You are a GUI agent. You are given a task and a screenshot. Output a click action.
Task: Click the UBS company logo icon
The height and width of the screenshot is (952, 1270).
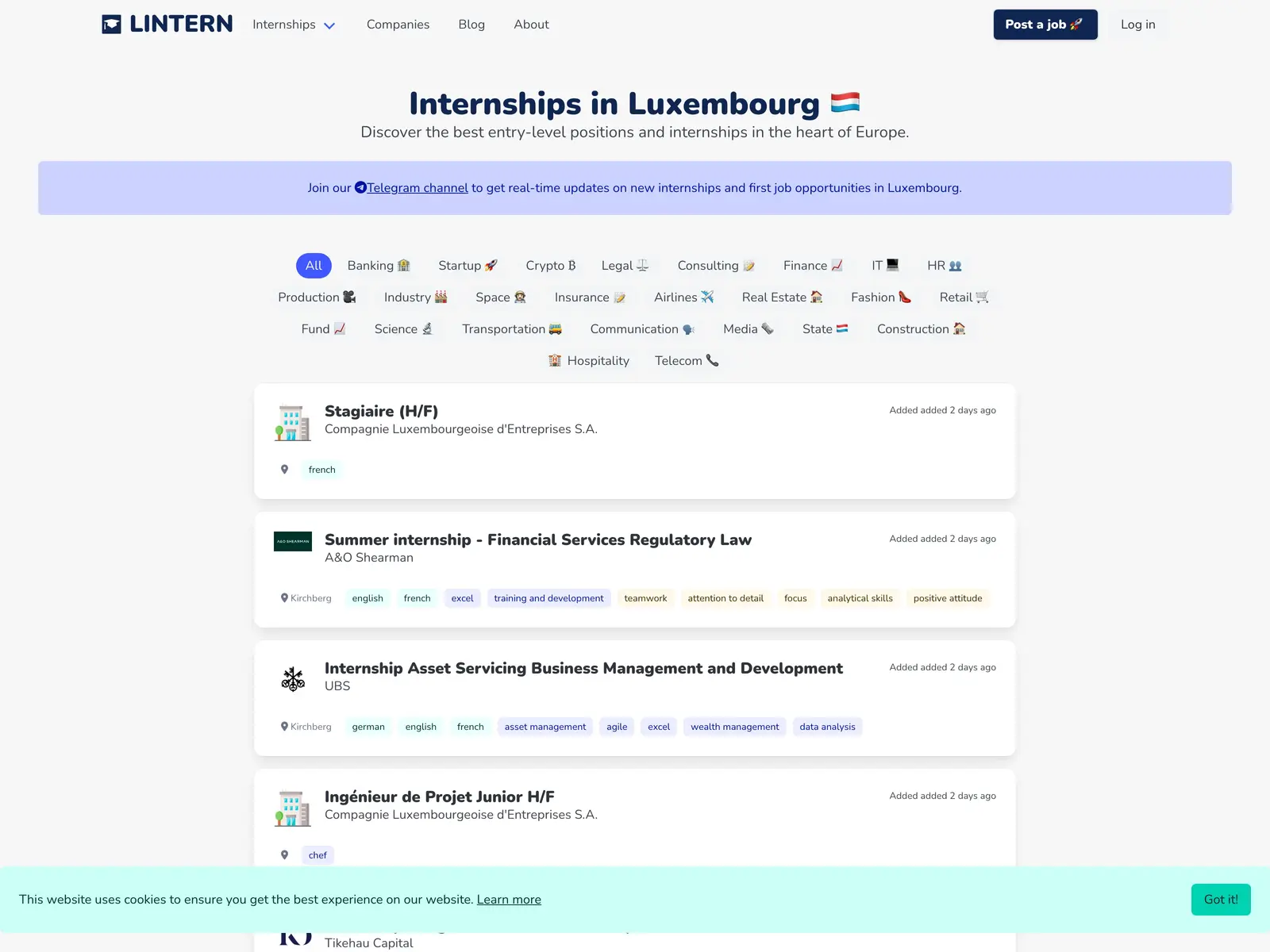coord(293,679)
